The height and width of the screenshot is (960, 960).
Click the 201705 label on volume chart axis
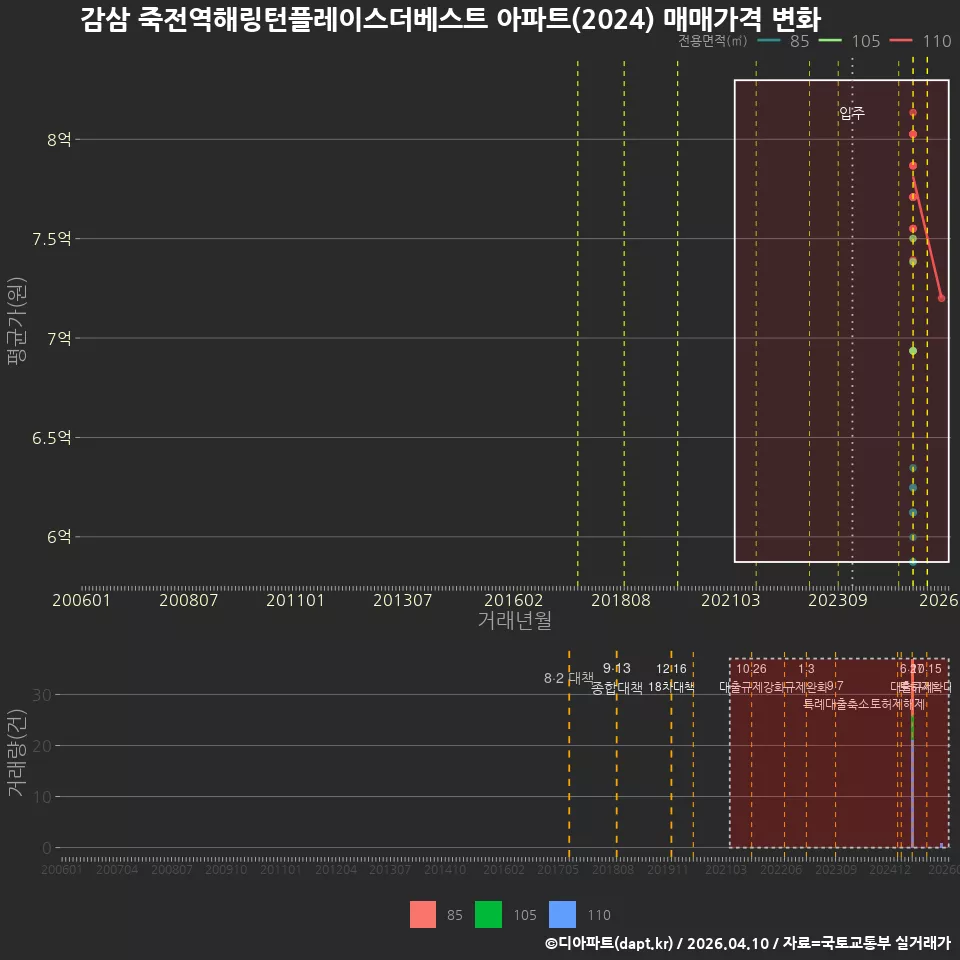coord(558,869)
